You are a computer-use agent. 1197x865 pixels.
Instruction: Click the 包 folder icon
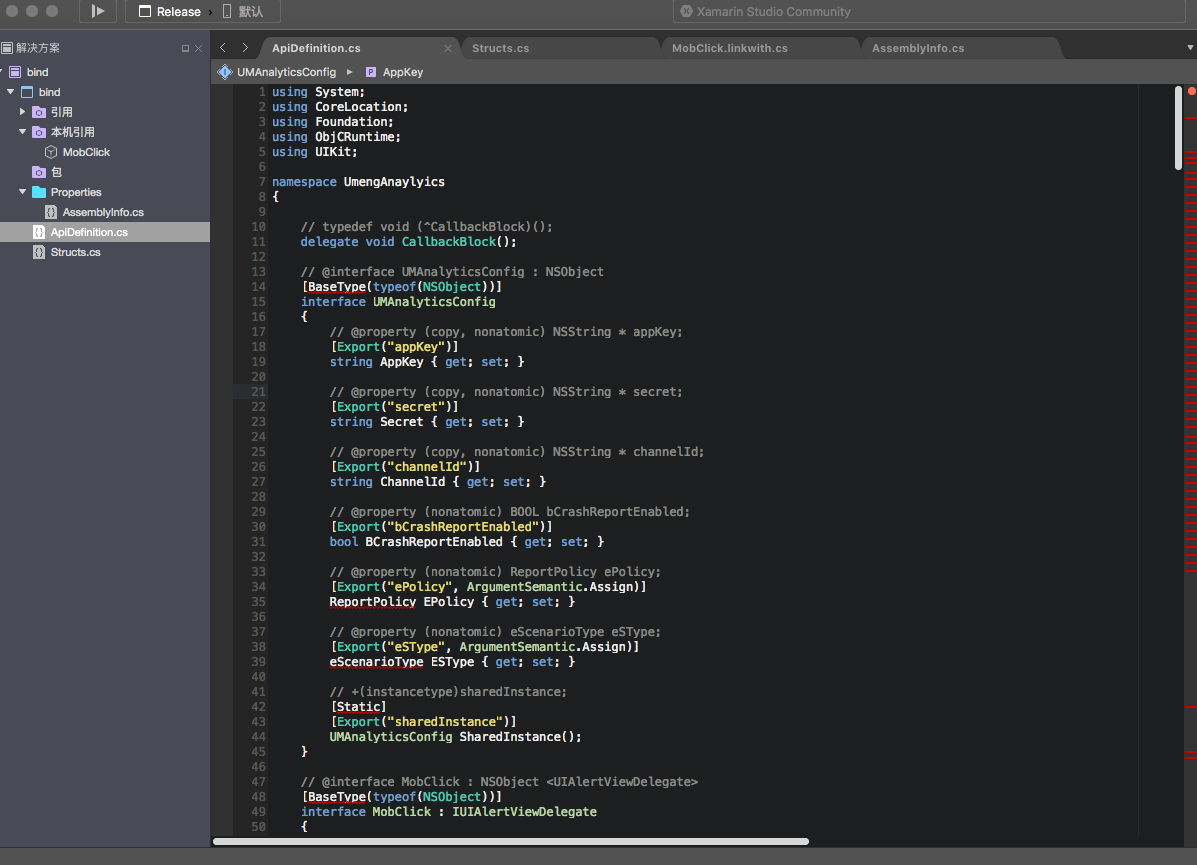click(x=39, y=172)
